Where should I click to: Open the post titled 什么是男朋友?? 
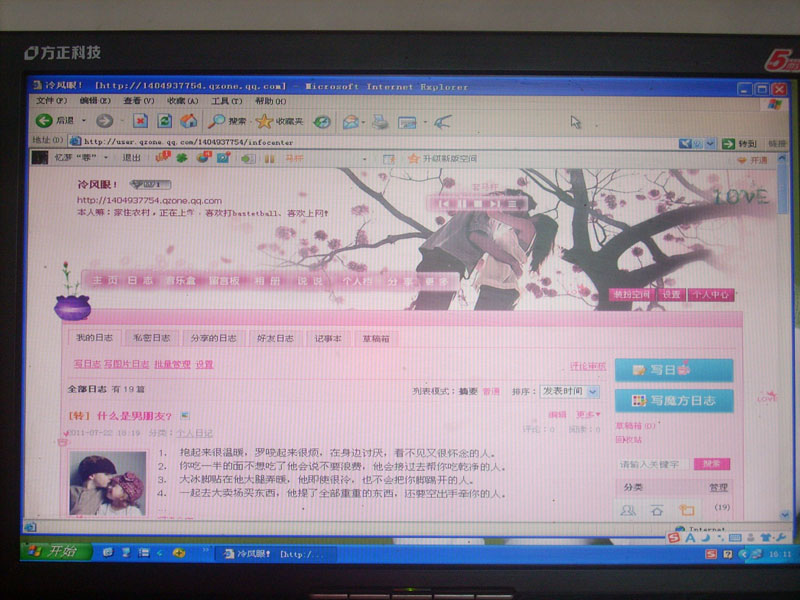[134, 416]
